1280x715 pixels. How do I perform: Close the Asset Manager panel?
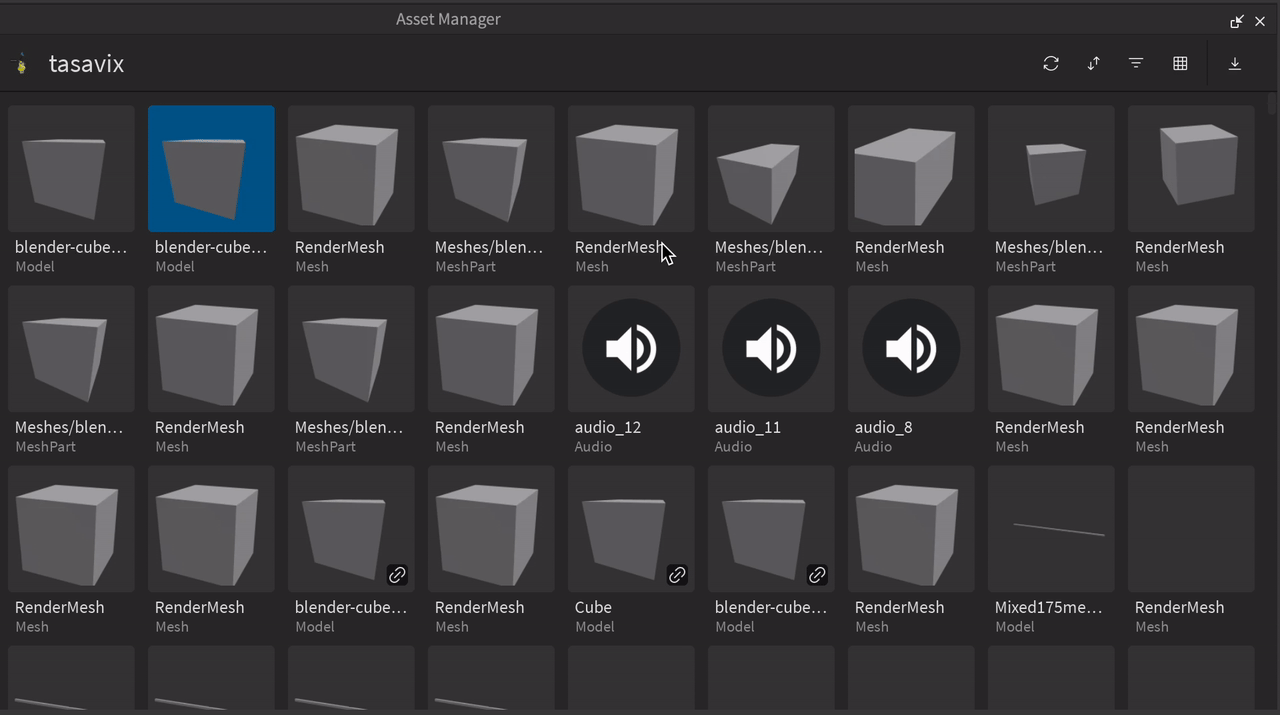pos(1260,21)
